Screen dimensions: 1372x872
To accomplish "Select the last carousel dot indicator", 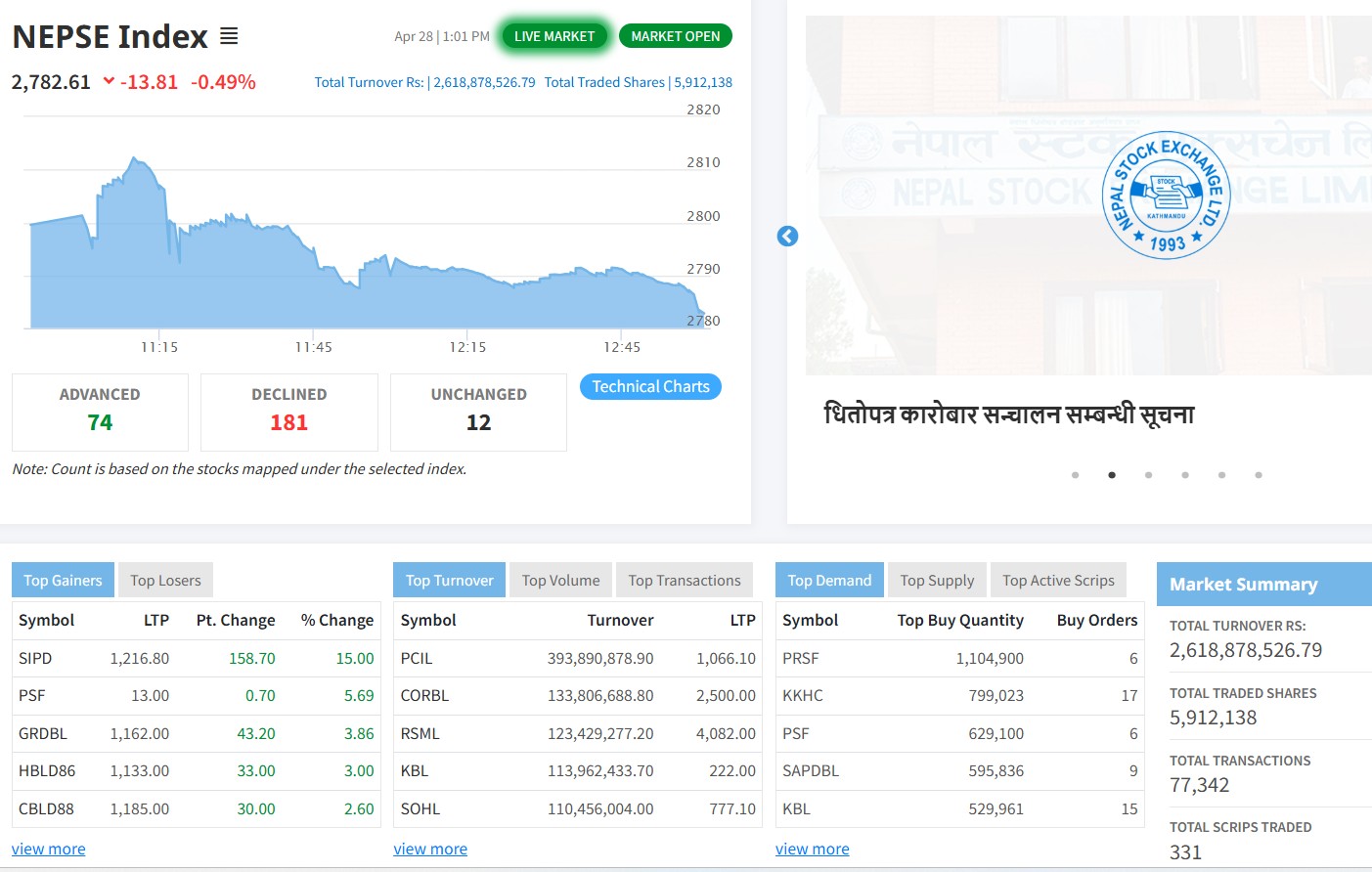I will coord(1259,475).
